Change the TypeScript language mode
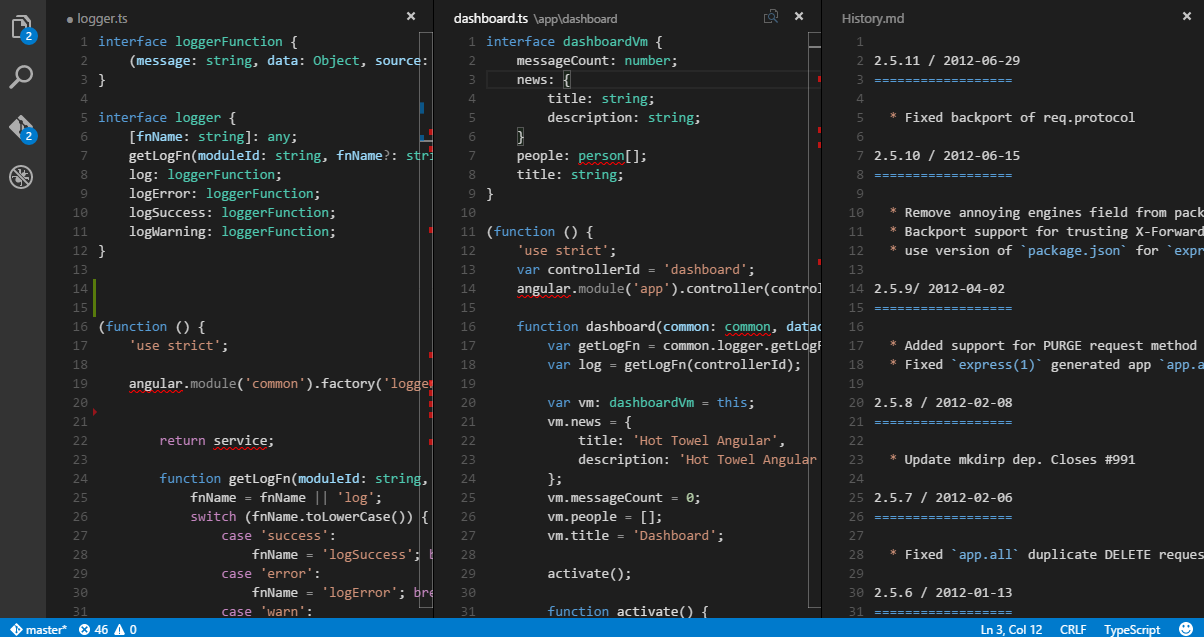 1132,629
